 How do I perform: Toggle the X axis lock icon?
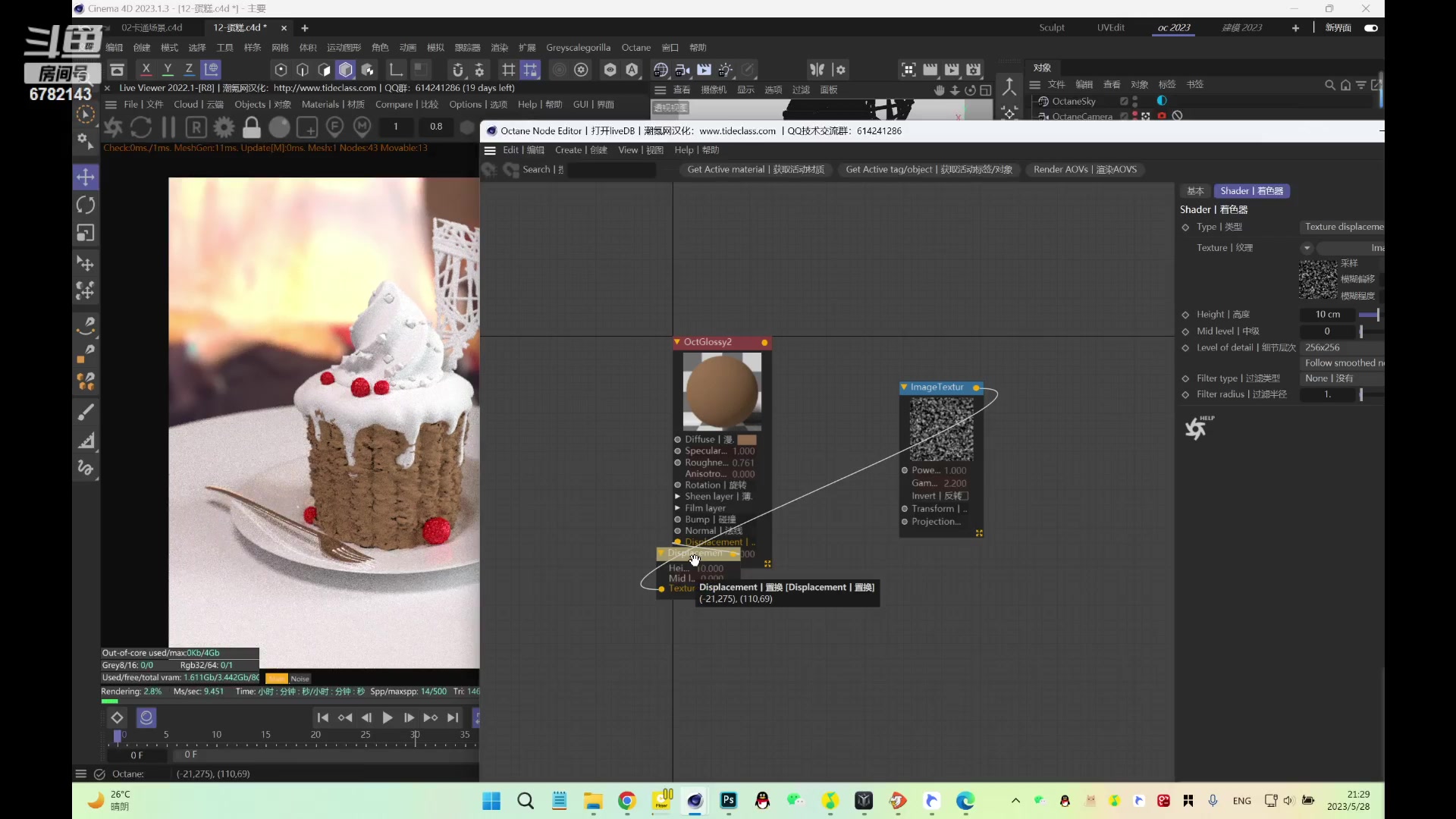(146, 70)
